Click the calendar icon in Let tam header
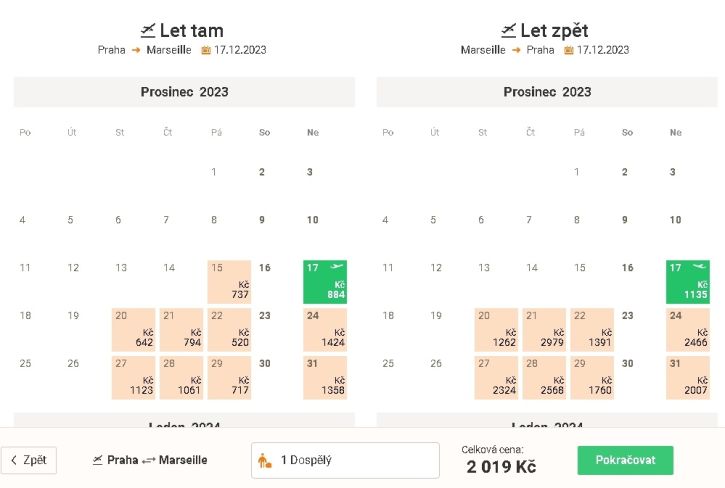Viewport: 725px width, 488px height. tap(206, 50)
